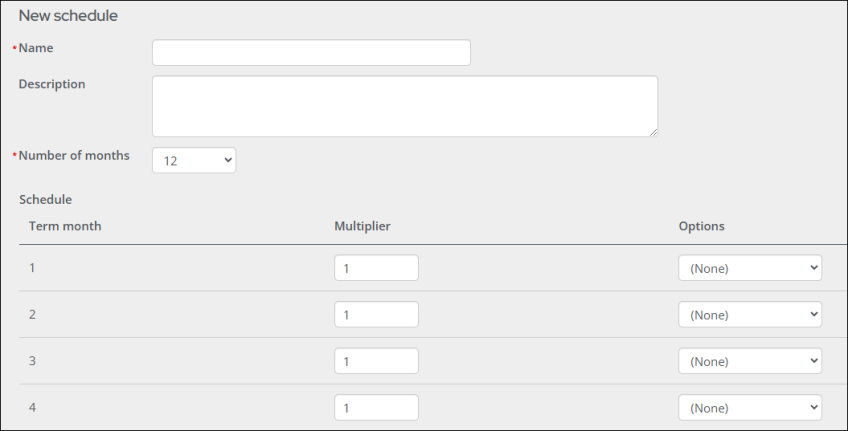Click the Schedule section label
Image resolution: width=848 pixels, height=431 pixels.
[45, 200]
